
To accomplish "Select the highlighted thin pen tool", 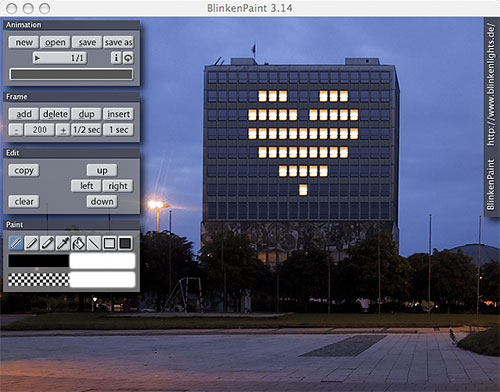I will click(x=16, y=243).
